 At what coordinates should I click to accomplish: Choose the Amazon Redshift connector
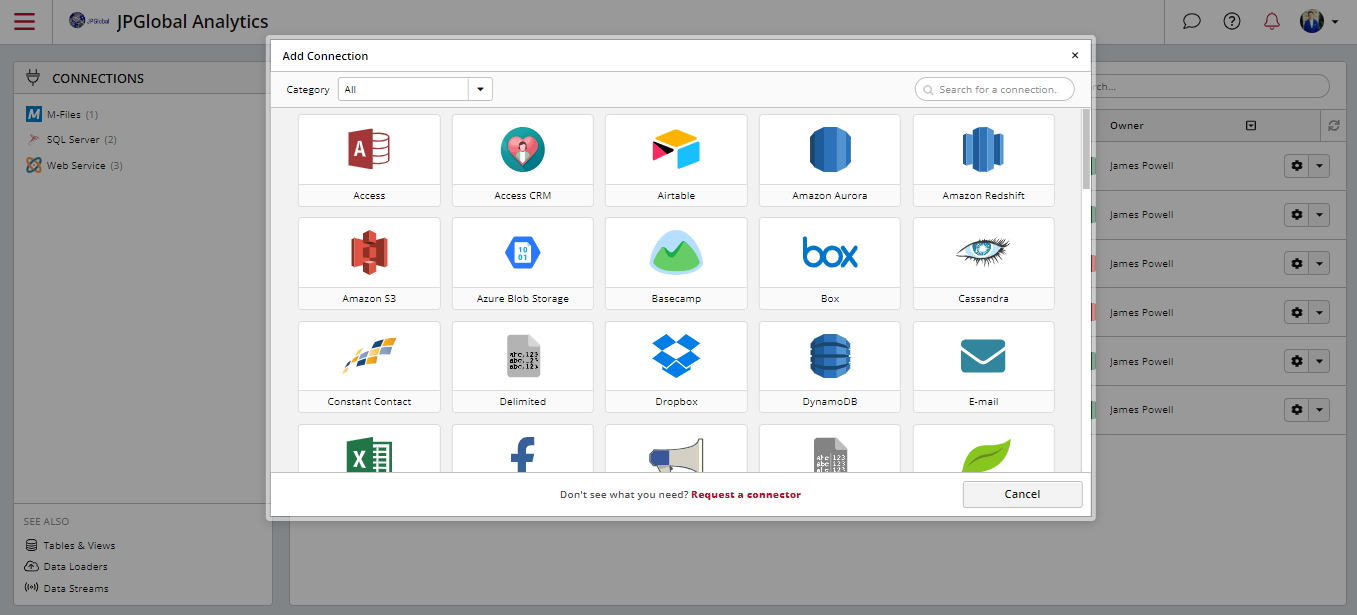tap(984, 160)
